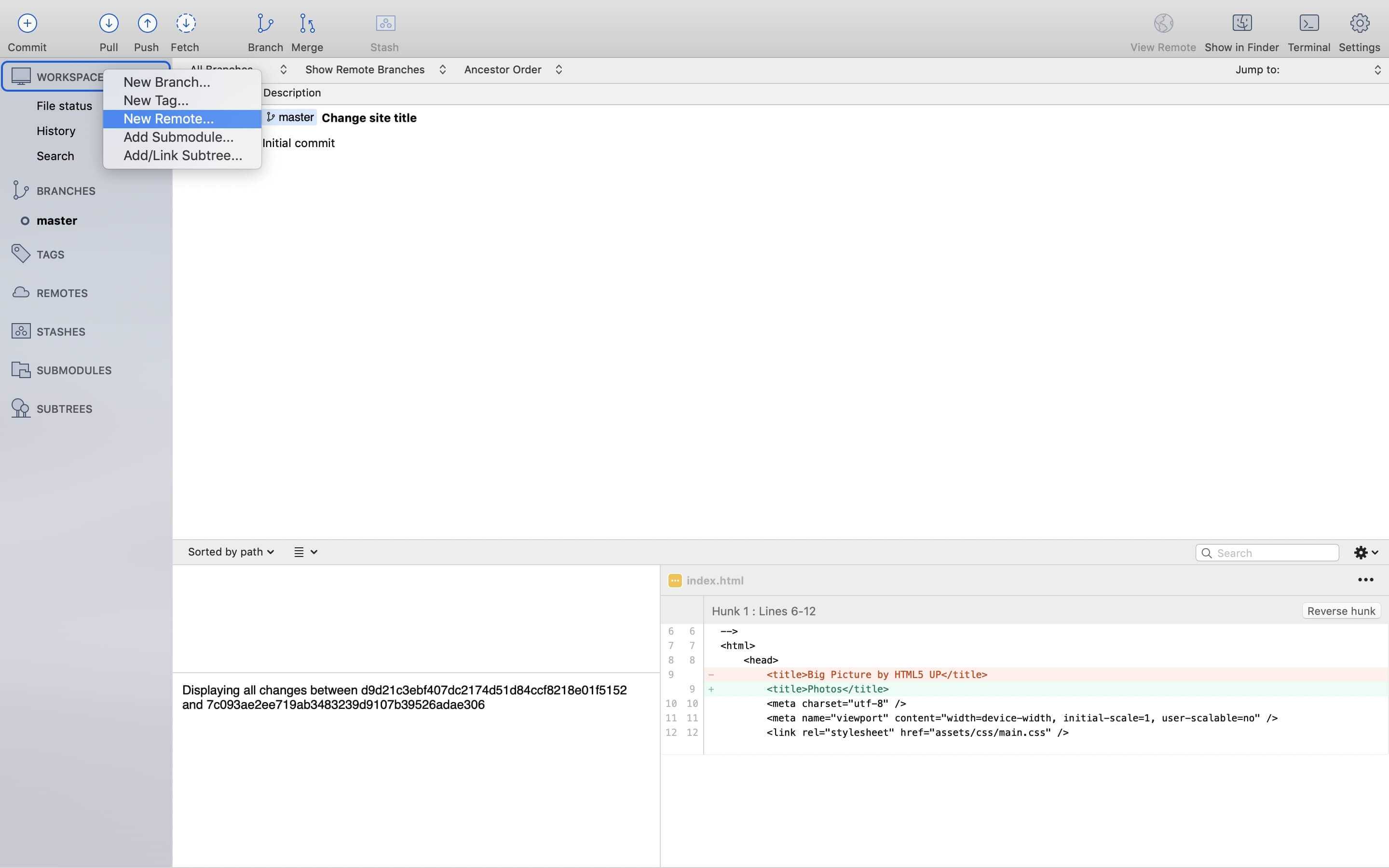Select Add Submodule from the context menu

[x=178, y=137]
